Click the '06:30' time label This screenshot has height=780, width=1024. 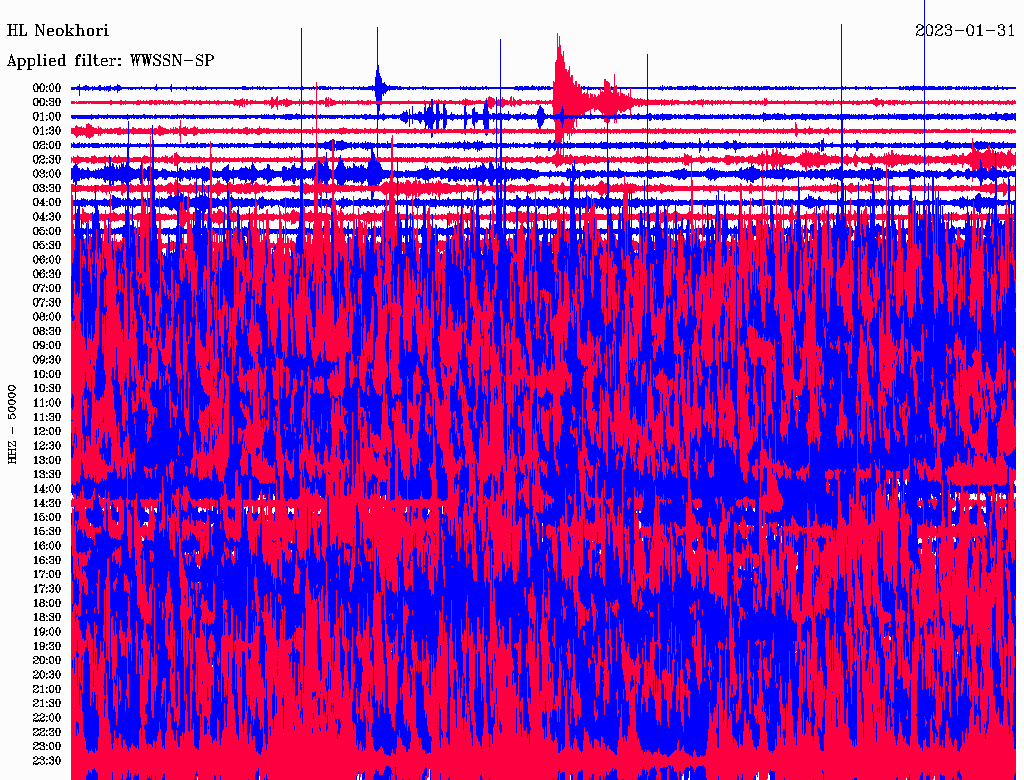pos(47,274)
